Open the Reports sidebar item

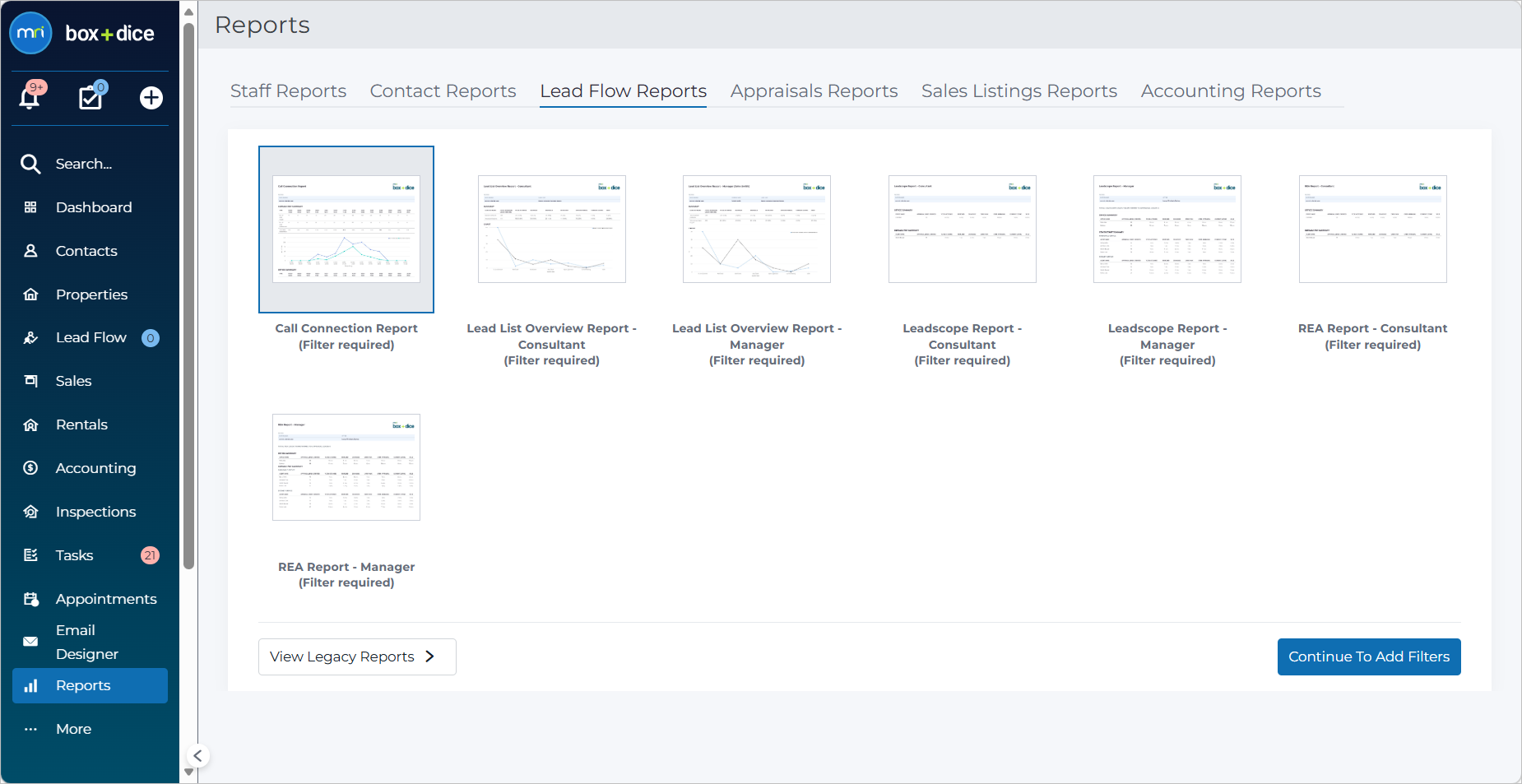click(x=90, y=685)
